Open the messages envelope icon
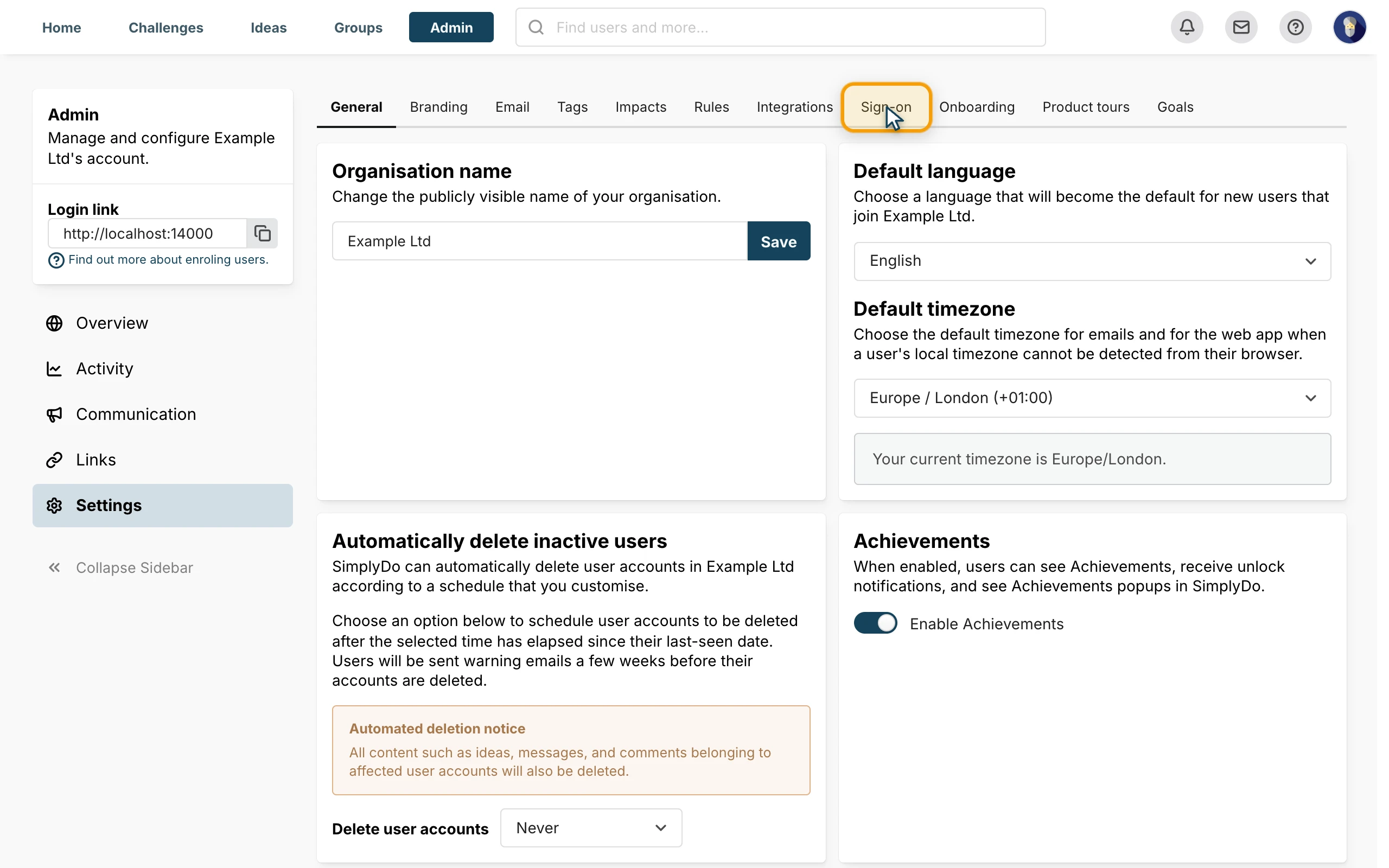 [1241, 27]
